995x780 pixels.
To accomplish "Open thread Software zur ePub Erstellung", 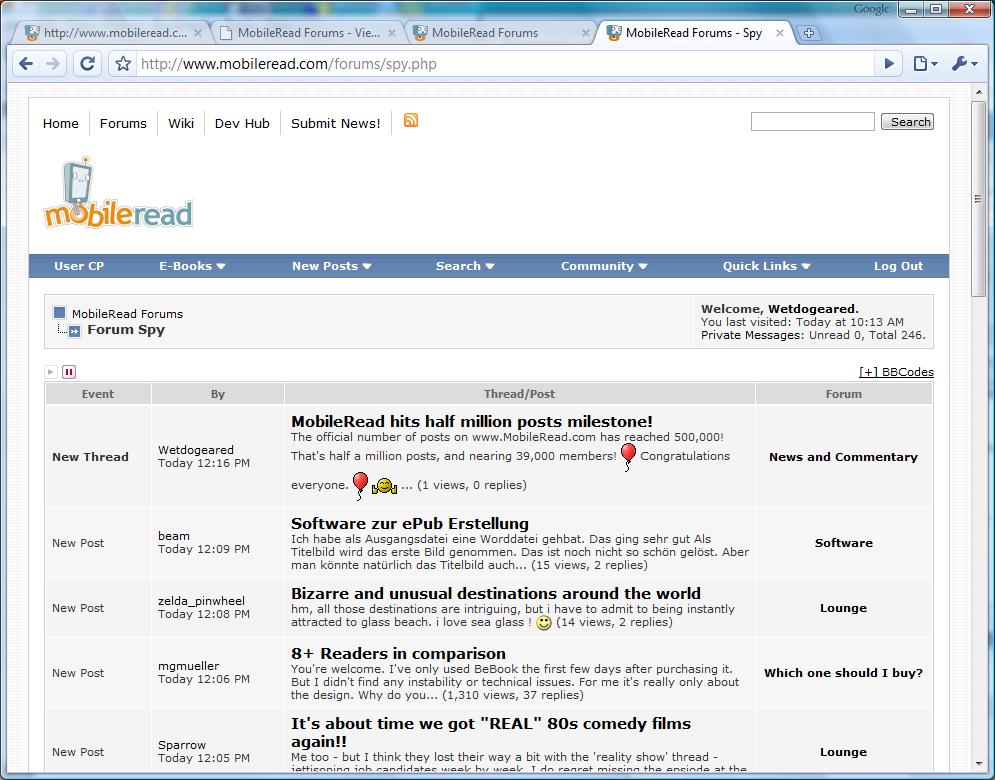I will point(410,524).
